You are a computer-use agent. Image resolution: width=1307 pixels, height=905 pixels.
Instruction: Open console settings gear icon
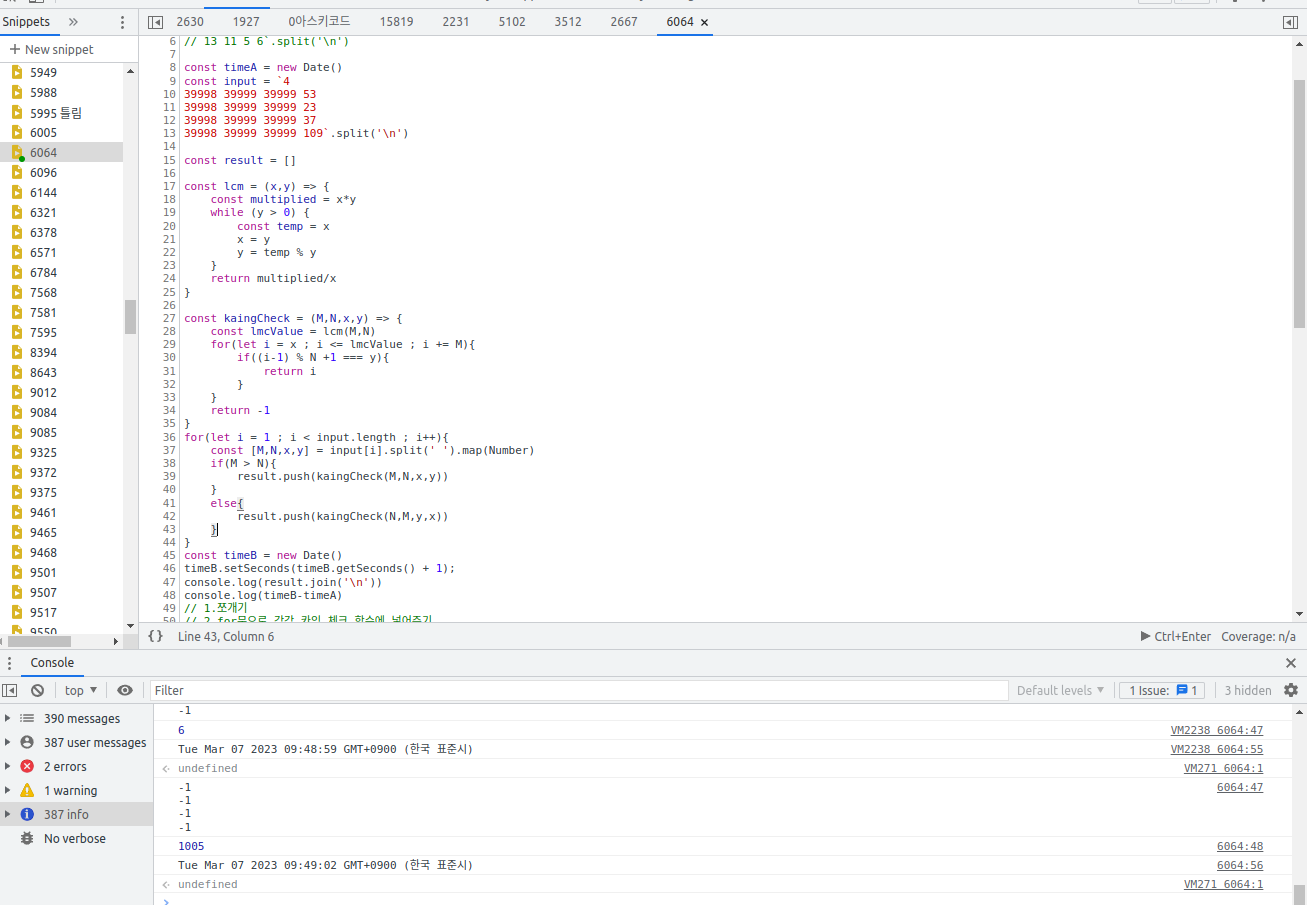(x=1291, y=690)
